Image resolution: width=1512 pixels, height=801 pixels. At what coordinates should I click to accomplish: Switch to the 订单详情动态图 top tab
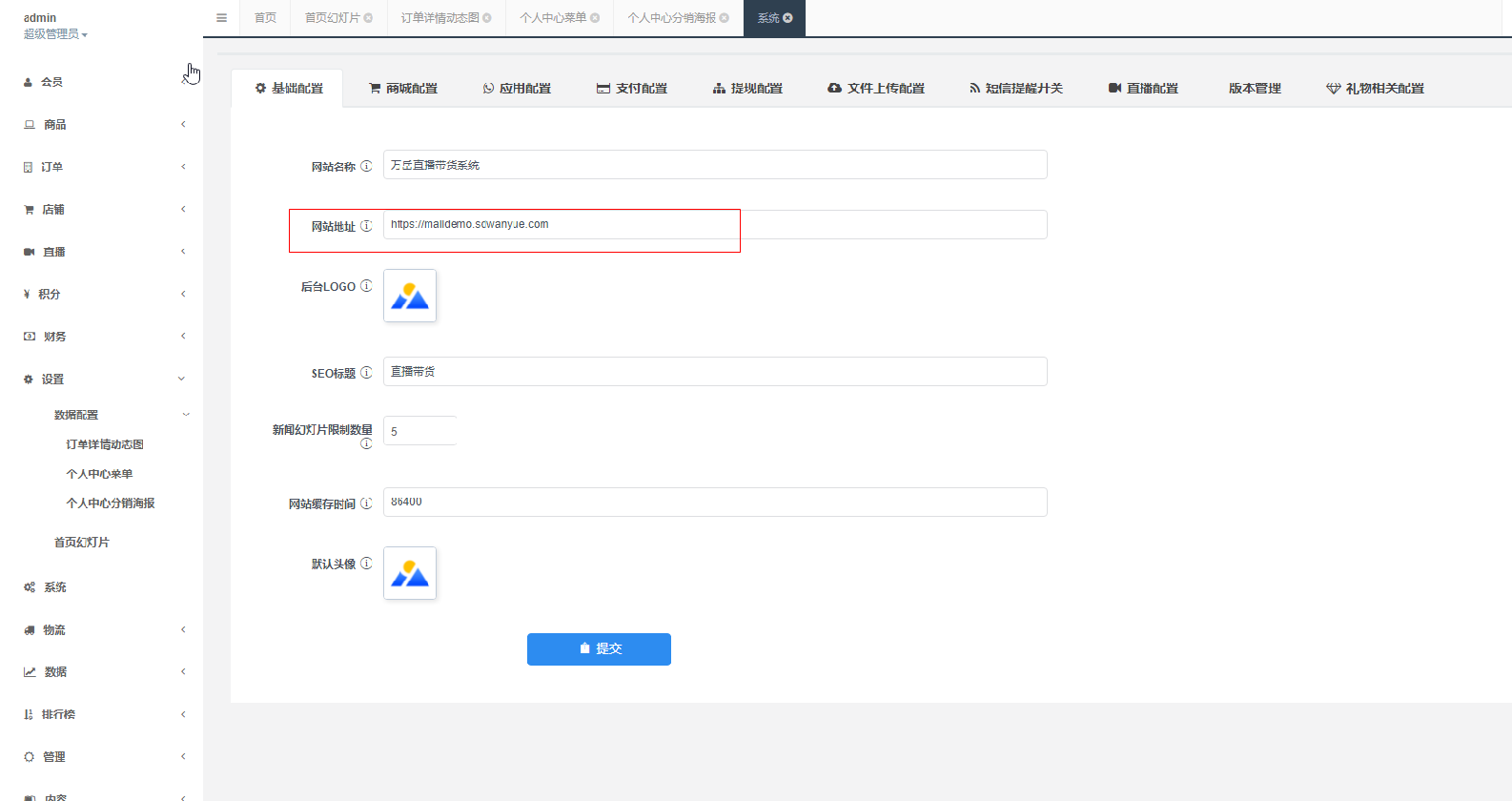tap(440, 18)
